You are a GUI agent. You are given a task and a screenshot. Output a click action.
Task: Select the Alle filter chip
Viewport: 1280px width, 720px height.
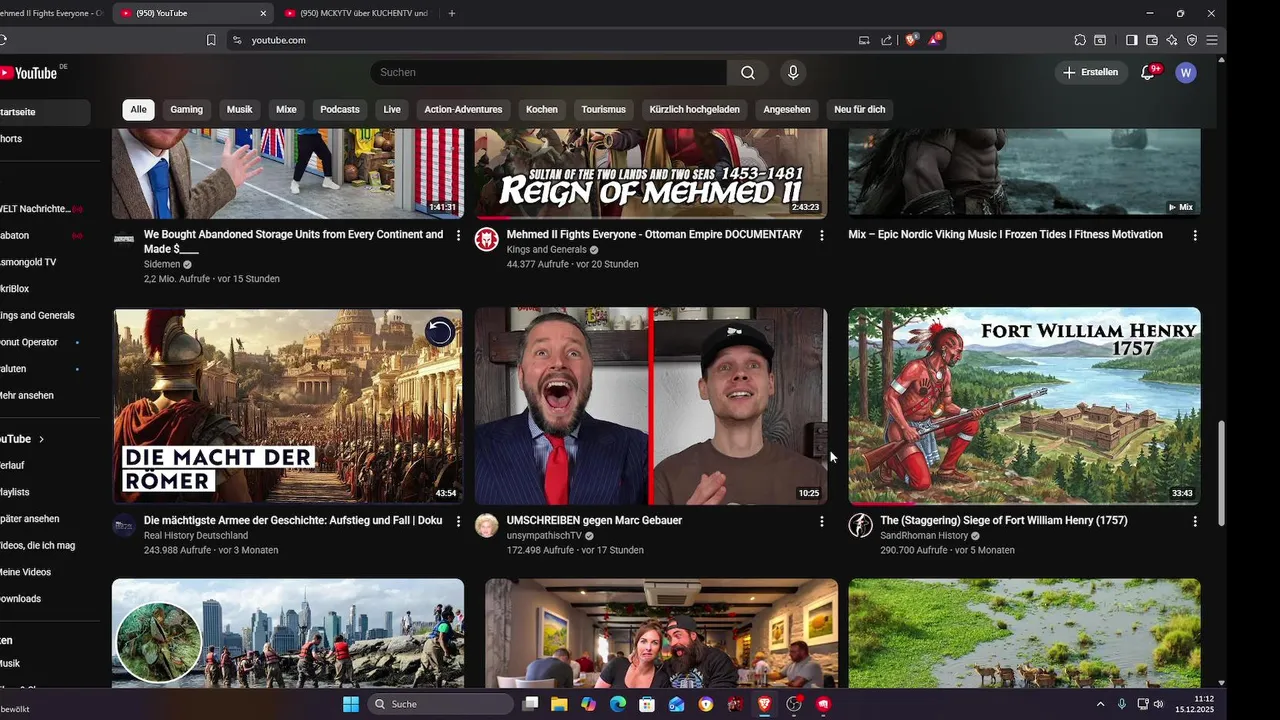[x=139, y=110]
